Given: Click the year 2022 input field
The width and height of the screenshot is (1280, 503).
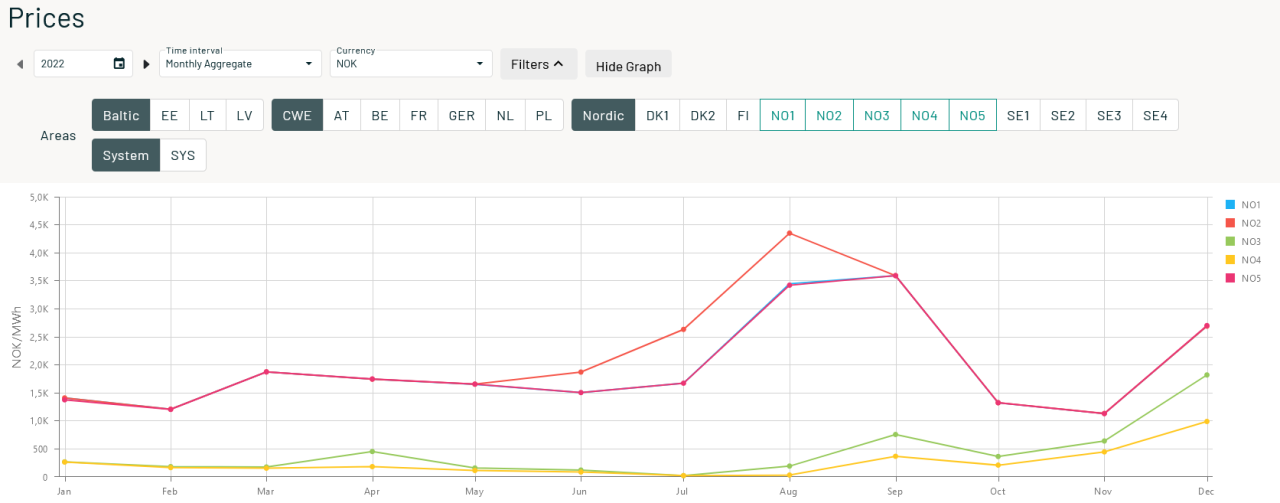Looking at the screenshot, I should tap(72, 64).
